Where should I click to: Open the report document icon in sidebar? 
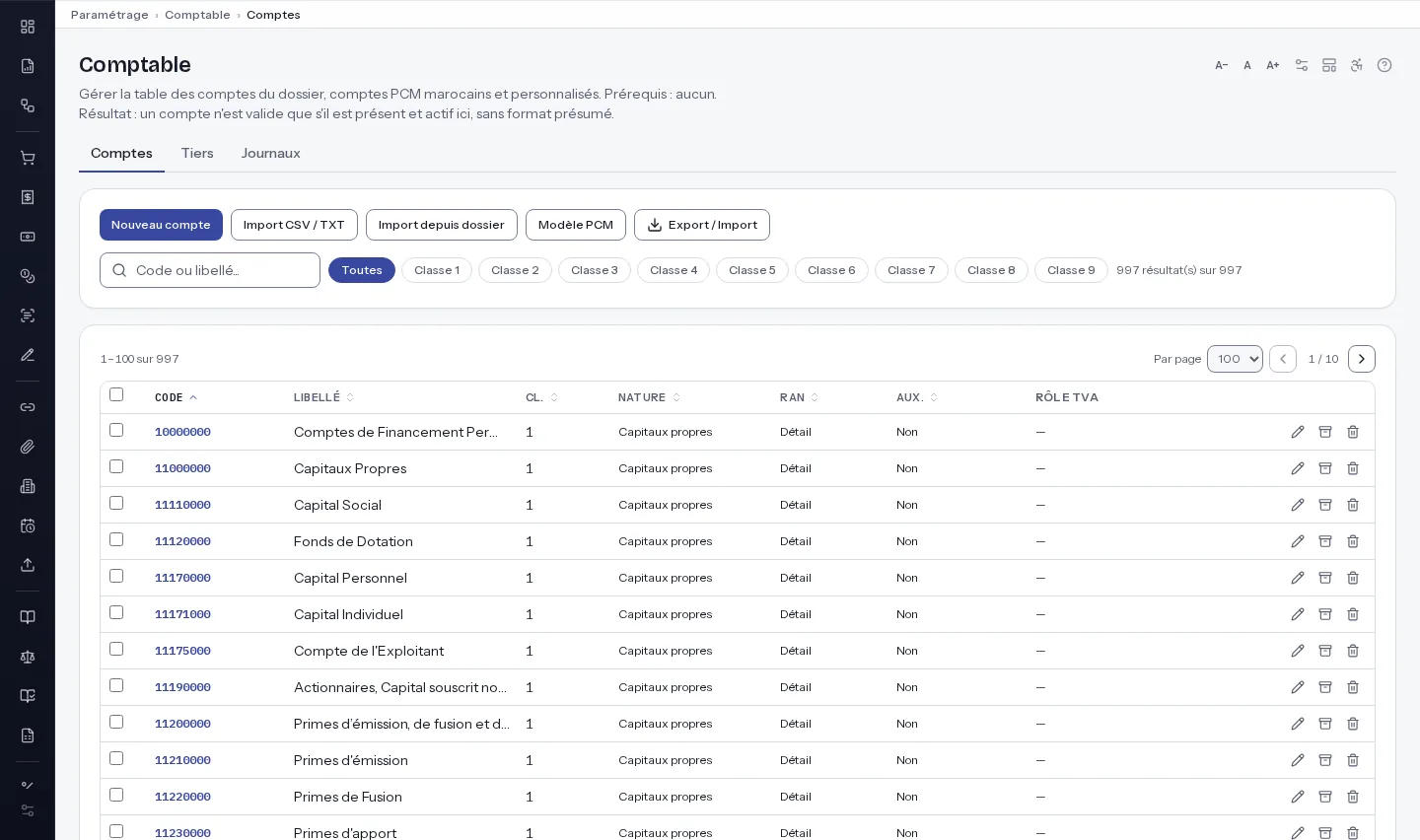[28, 66]
